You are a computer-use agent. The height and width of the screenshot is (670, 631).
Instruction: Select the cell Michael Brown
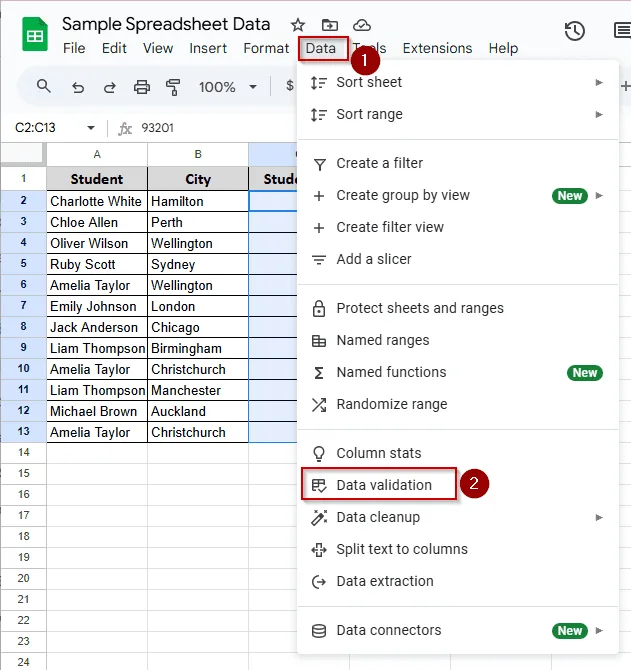click(x=97, y=411)
